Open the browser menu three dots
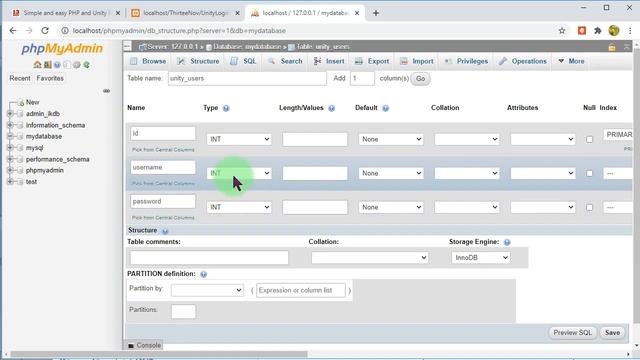The image size is (640, 360). (630, 31)
